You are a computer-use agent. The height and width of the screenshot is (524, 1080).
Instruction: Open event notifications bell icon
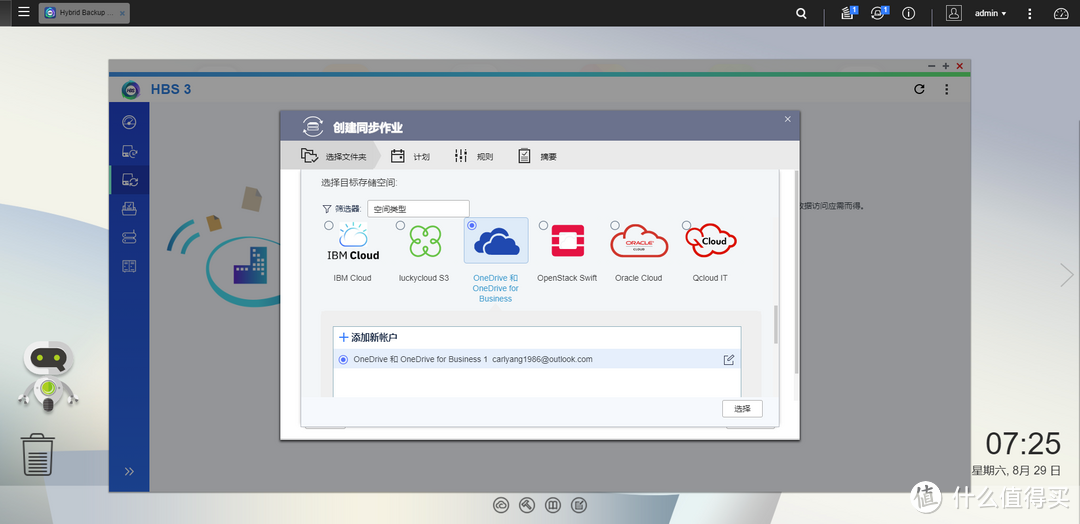878,13
